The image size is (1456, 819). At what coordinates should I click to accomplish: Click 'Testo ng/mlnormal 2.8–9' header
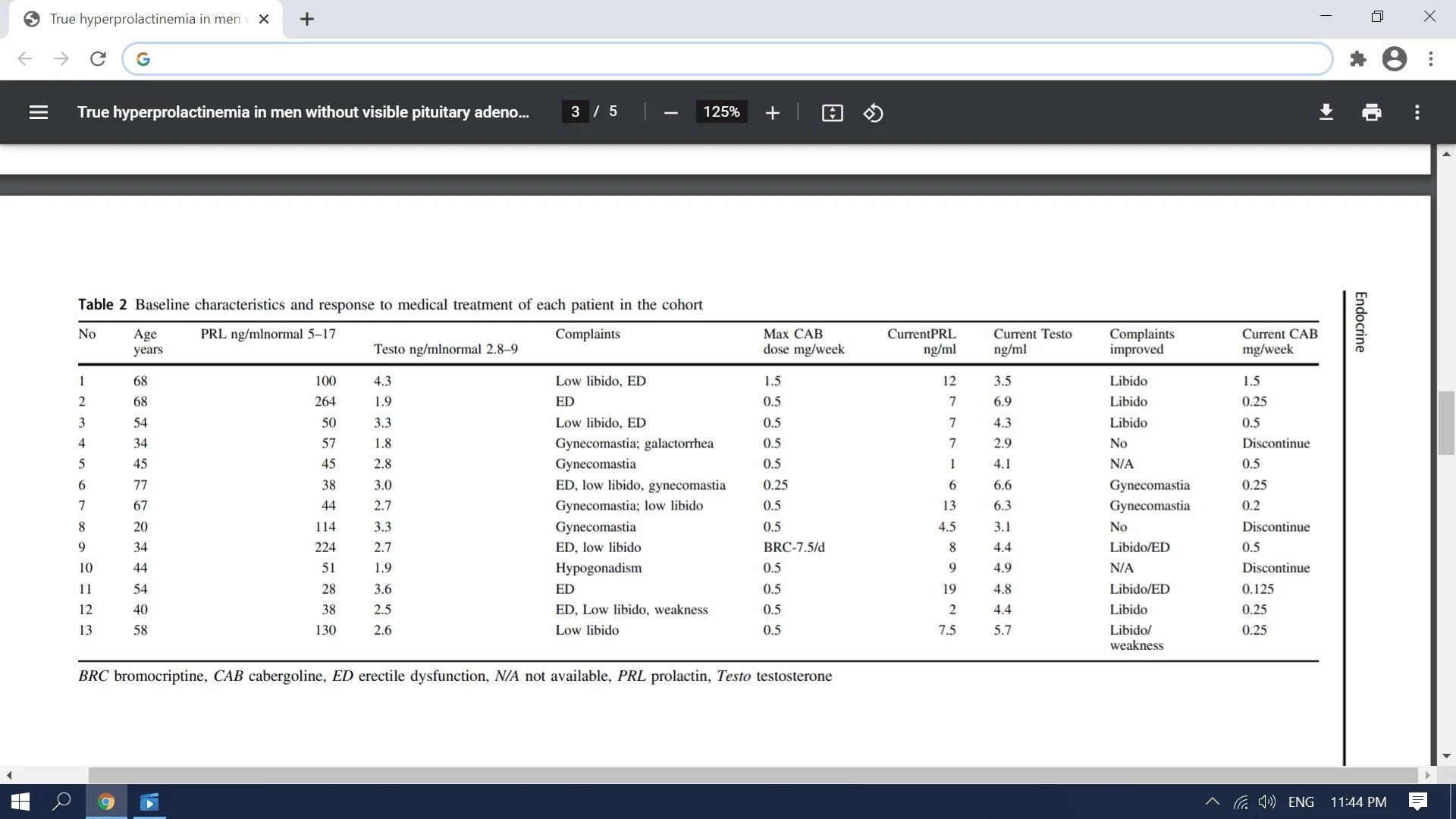[x=445, y=349]
